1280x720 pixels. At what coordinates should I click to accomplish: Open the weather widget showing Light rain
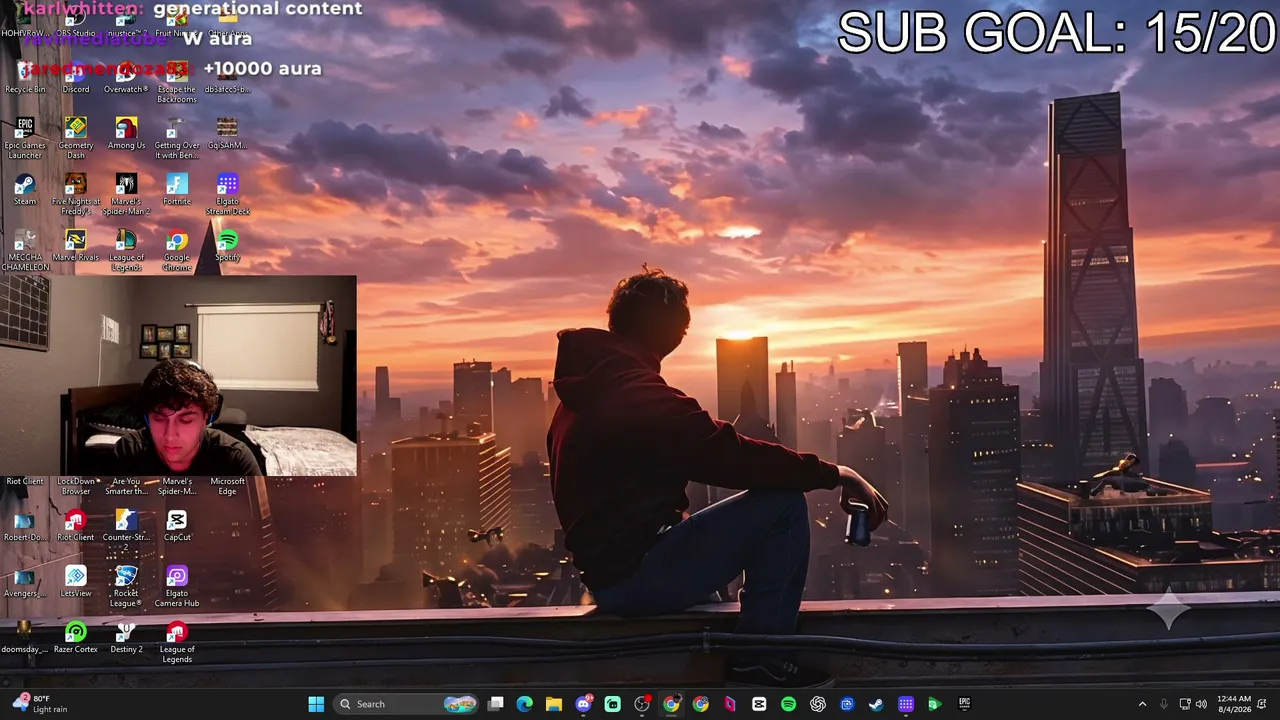(x=39, y=704)
